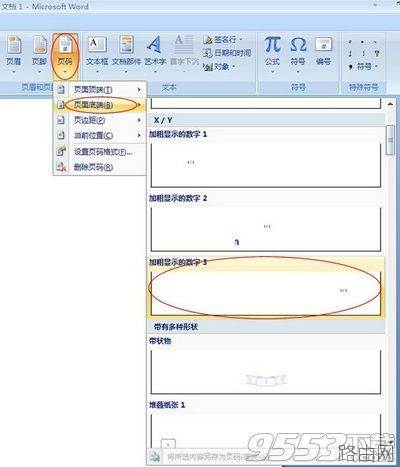Image resolution: width=400 pixels, height=467 pixels.
Task: Click the gallery scrollbar up arrow
Action: 390,104
